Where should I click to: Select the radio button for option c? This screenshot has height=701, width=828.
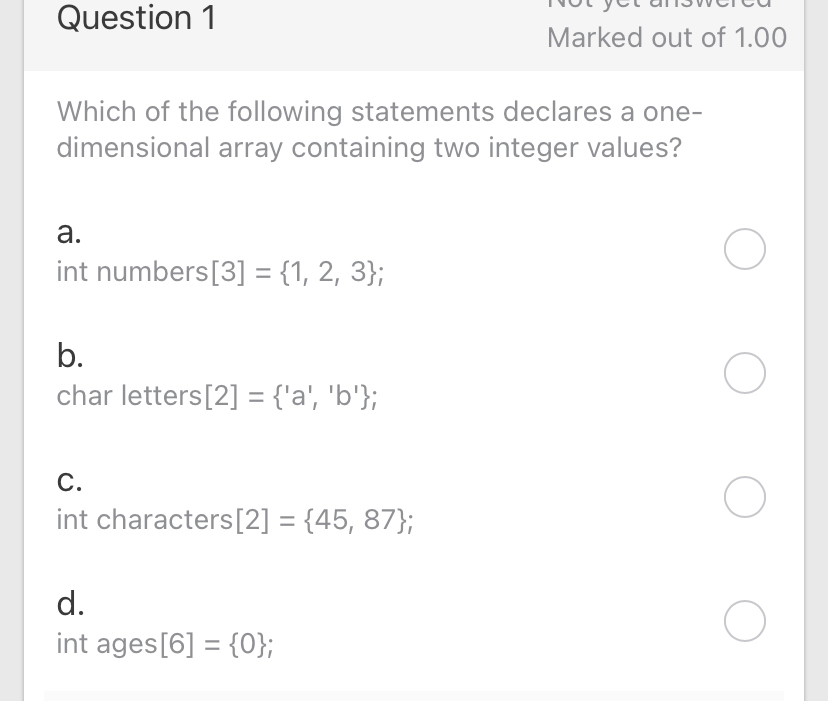click(x=745, y=497)
